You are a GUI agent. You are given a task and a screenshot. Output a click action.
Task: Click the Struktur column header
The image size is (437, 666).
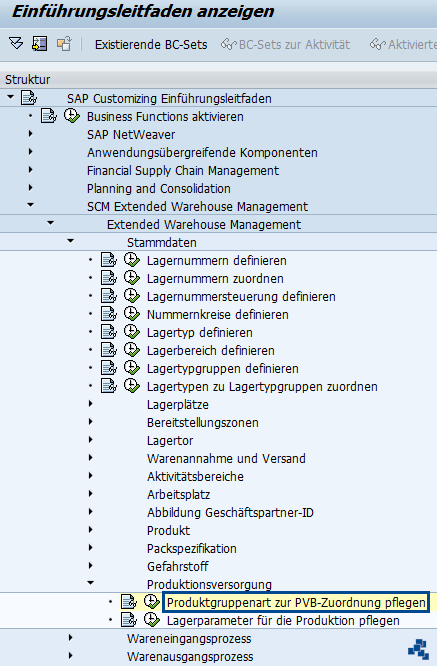(x=28, y=79)
